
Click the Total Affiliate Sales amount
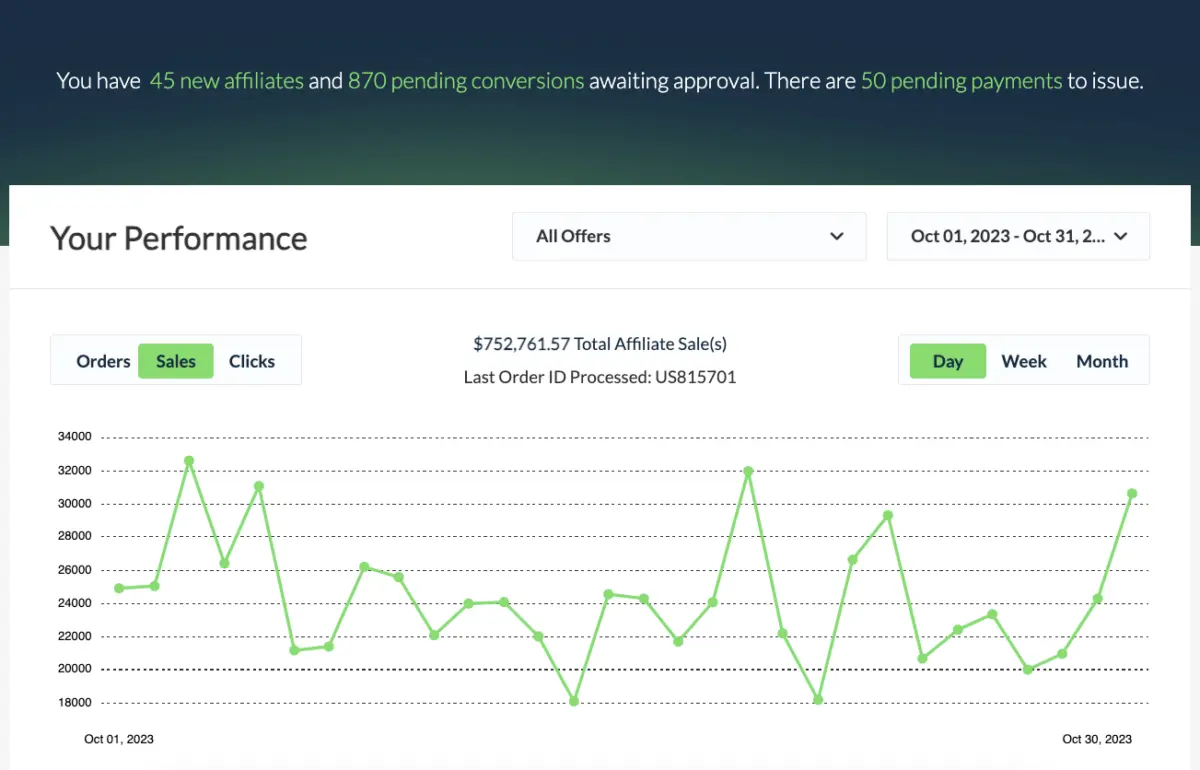(x=600, y=343)
